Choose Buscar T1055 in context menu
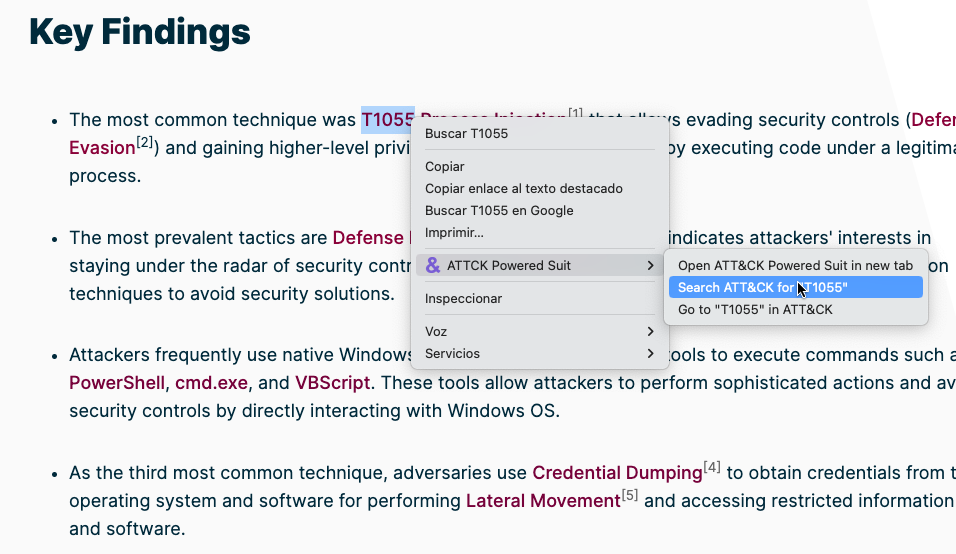The width and height of the screenshot is (956, 554). [466, 133]
